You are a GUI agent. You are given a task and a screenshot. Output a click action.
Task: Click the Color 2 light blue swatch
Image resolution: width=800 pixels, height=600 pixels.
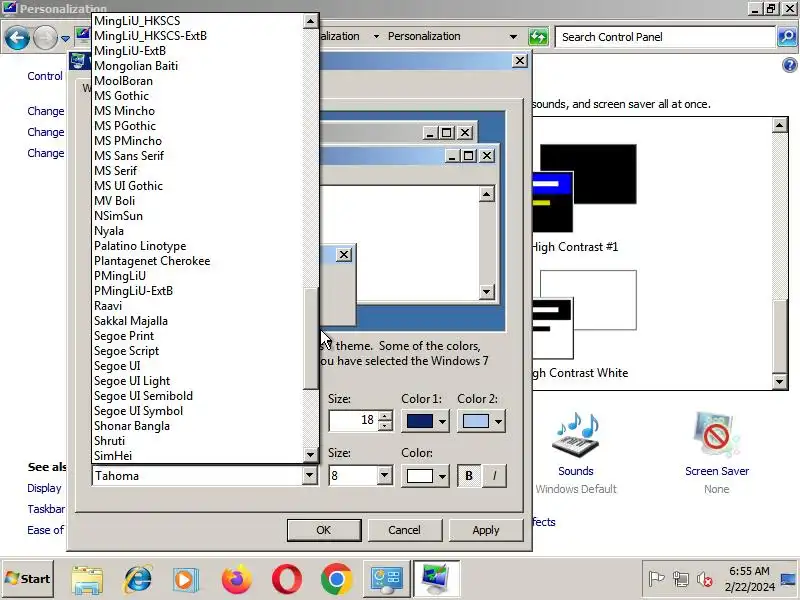[x=476, y=421]
